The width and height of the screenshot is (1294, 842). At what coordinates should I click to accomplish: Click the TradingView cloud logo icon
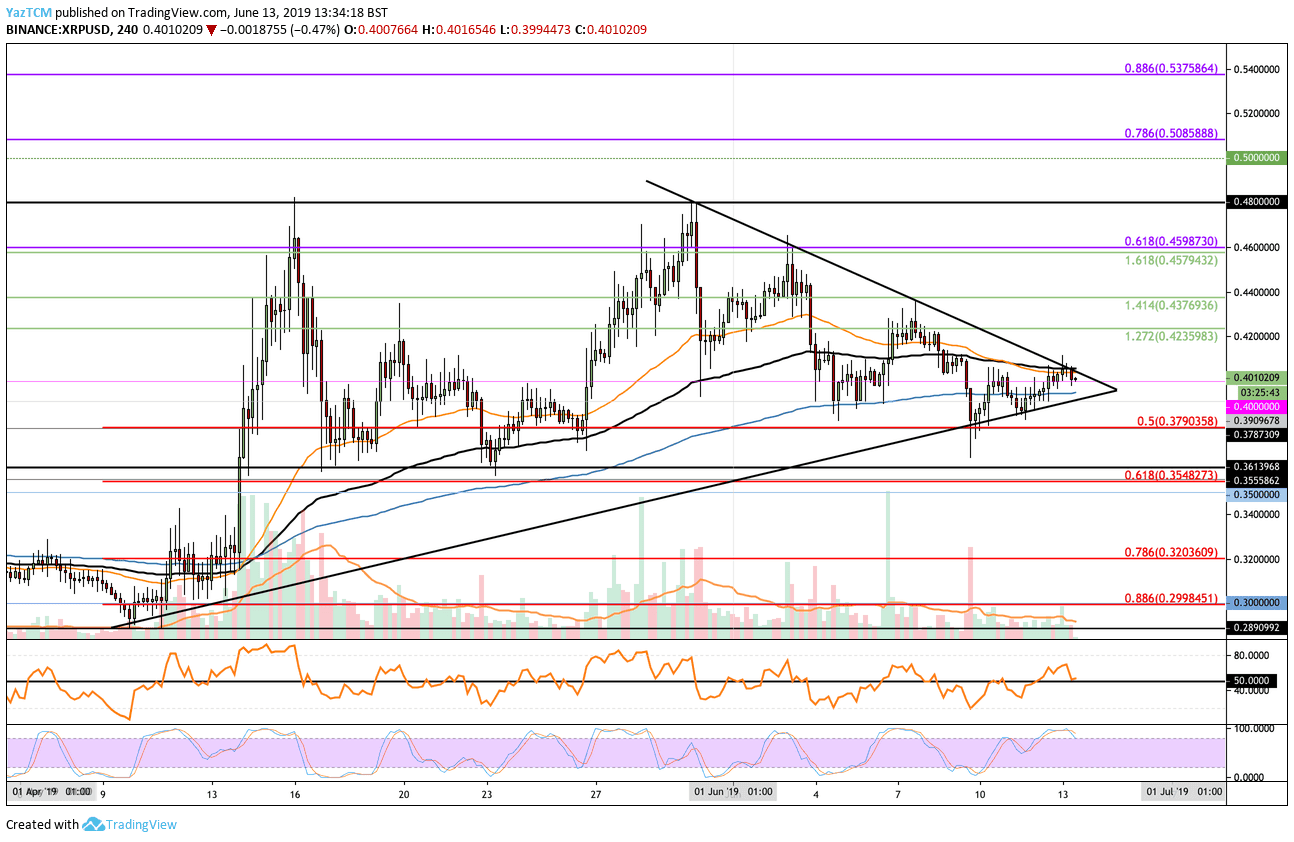click(x=94, y=825)
